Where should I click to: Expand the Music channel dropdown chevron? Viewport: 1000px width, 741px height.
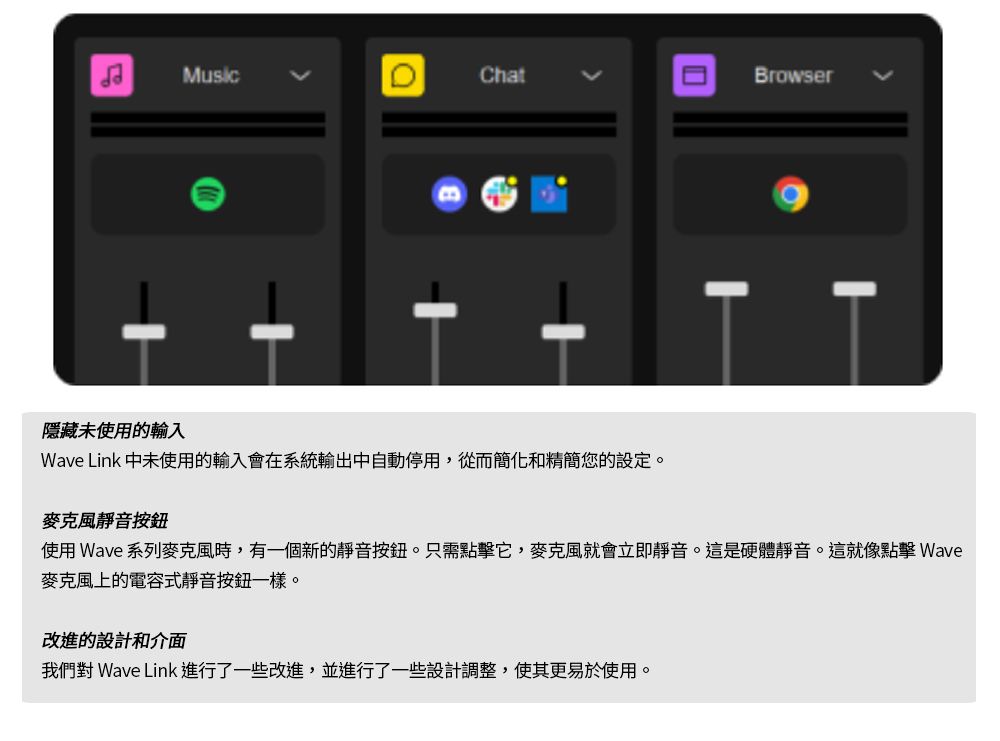point(300,76)
